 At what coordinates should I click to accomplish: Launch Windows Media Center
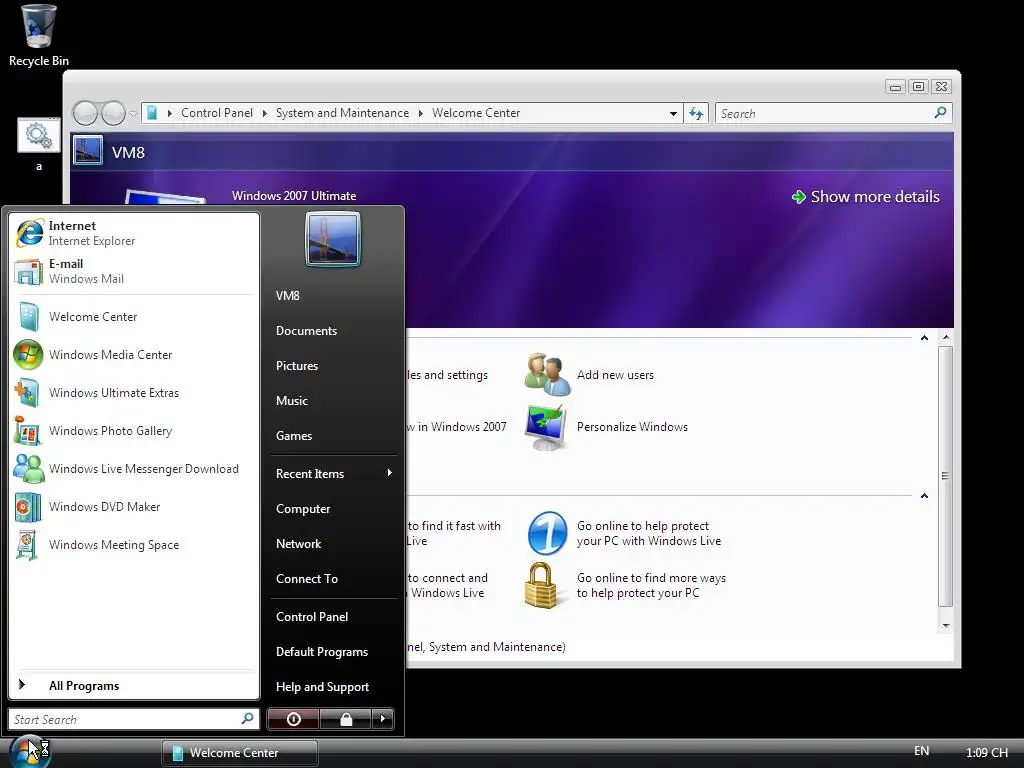pos(134,355)
